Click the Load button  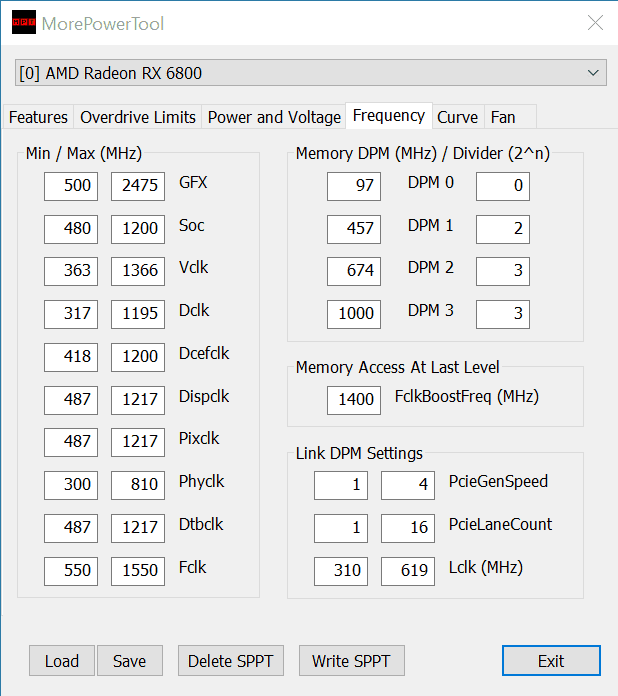(62, 660)
